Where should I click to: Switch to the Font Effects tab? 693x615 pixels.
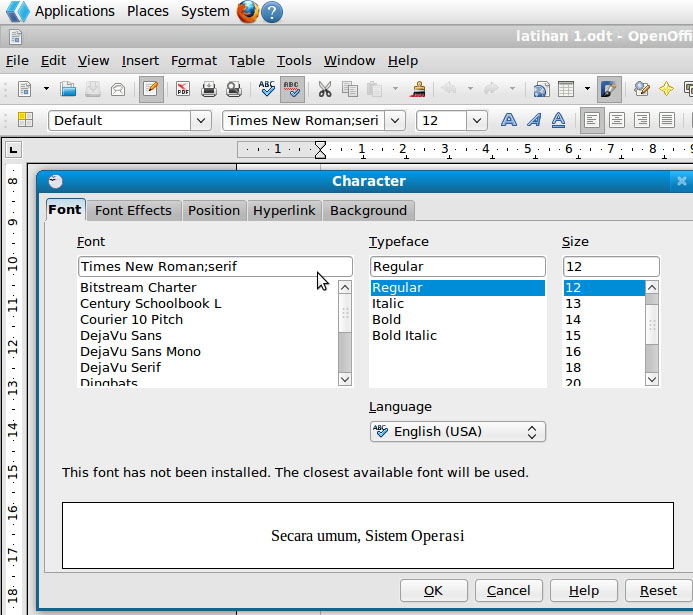[133, 210]
